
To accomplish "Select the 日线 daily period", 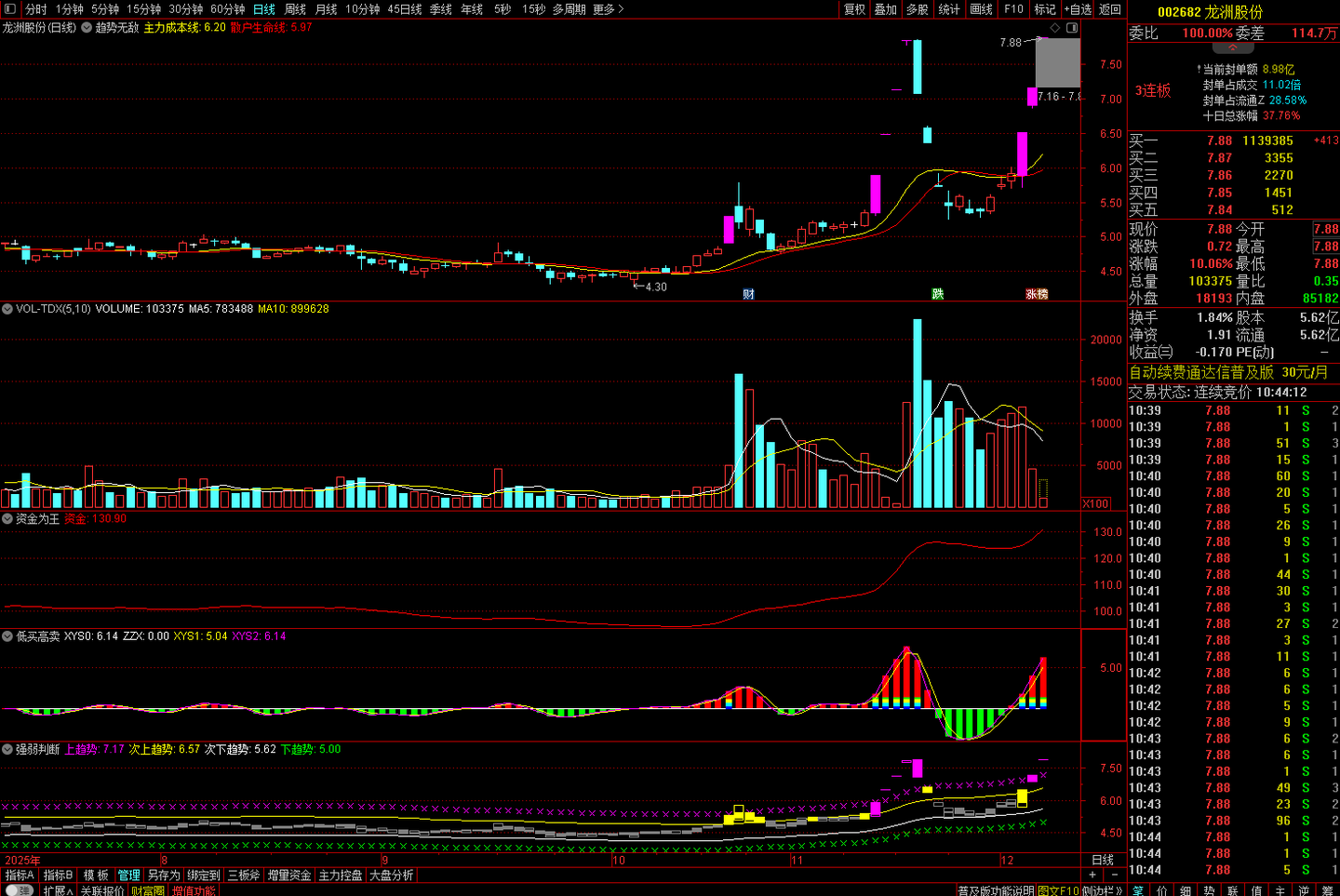I will pos(264,9).
